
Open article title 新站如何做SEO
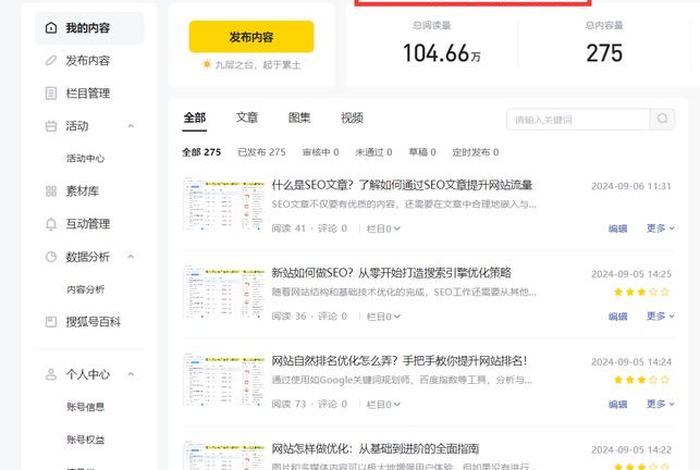391,273
